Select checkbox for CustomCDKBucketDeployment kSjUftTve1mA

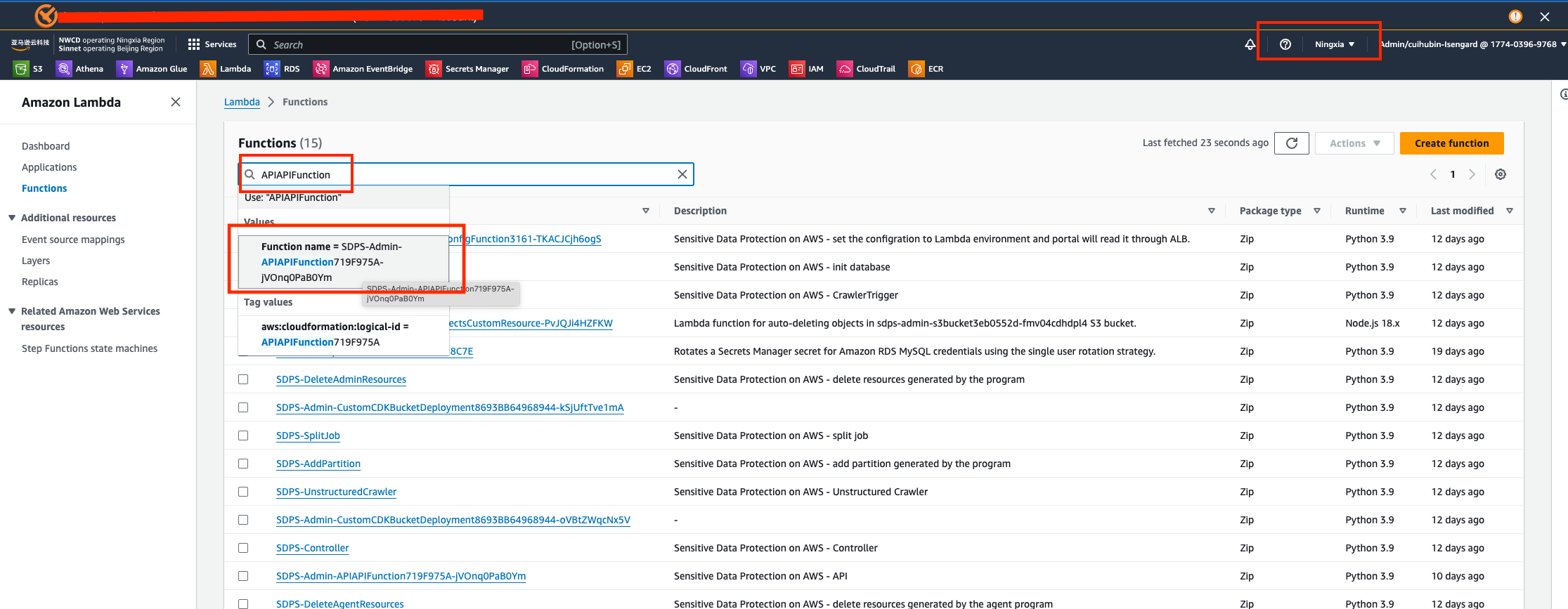(x=243, y=407)
